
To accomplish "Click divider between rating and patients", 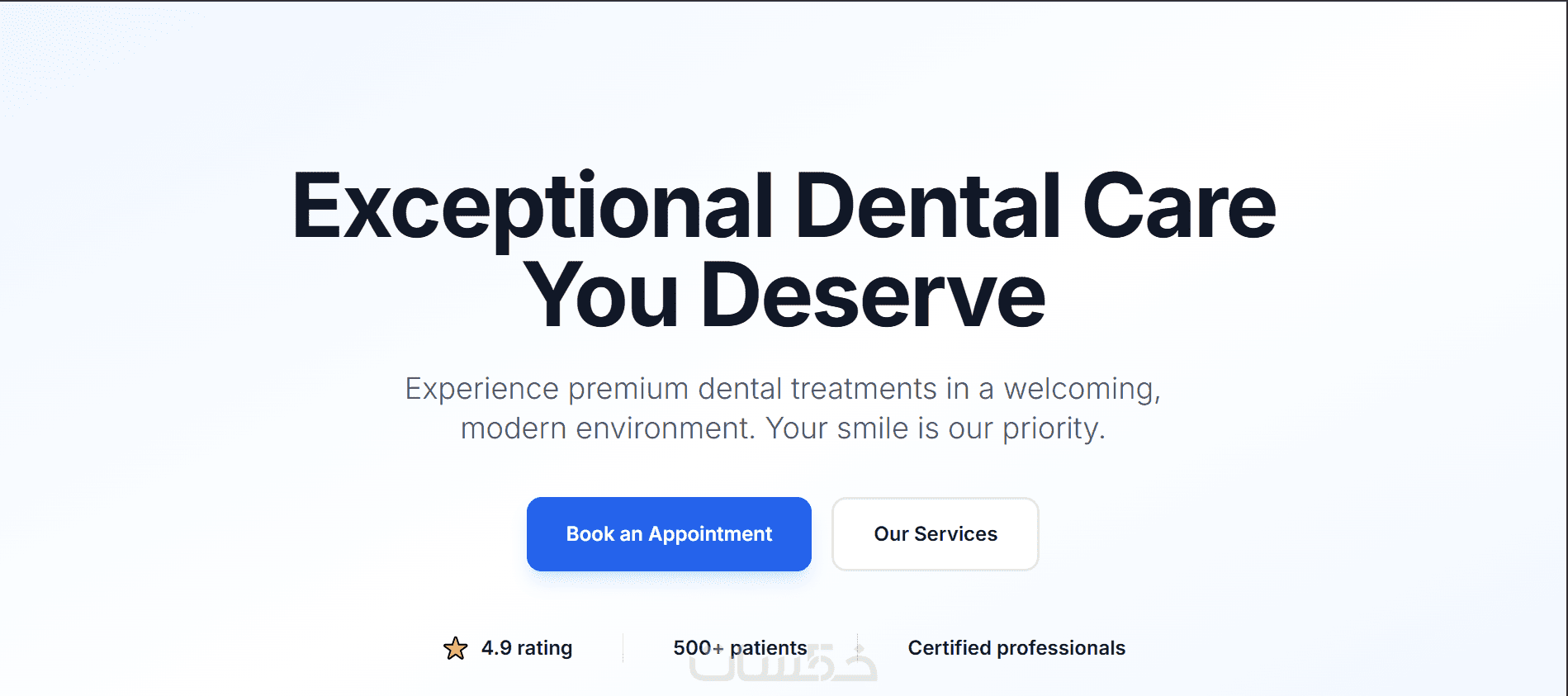I will click(x=623, y=648).
